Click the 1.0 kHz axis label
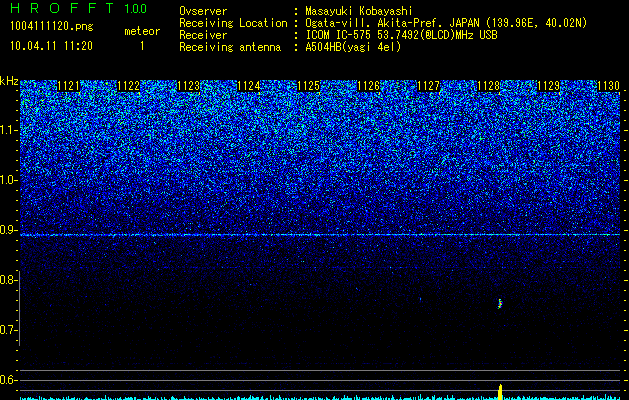Viewport: 629px width, 400px height. (x=8, y=180)
